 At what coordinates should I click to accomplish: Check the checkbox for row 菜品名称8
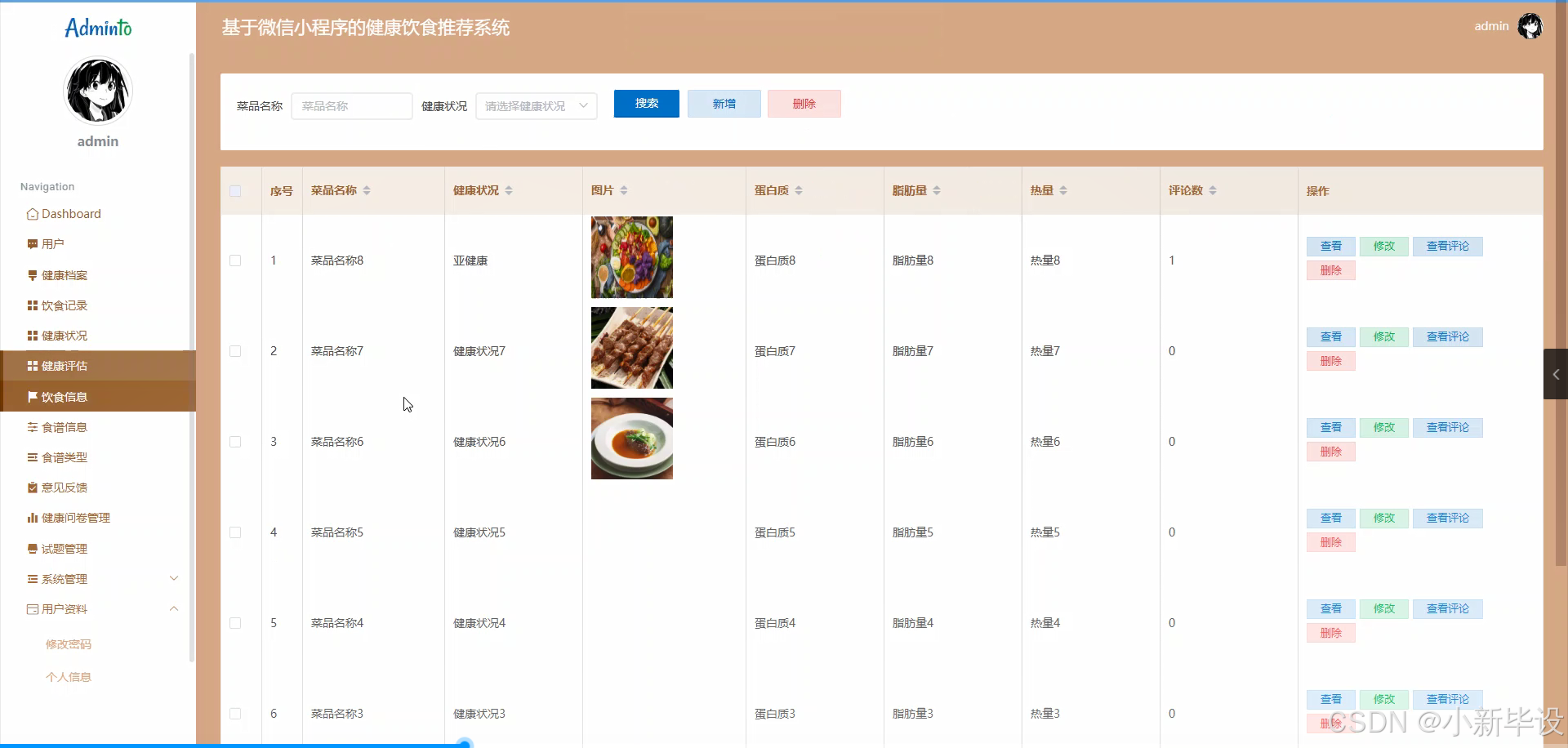[x=235, y=260]
